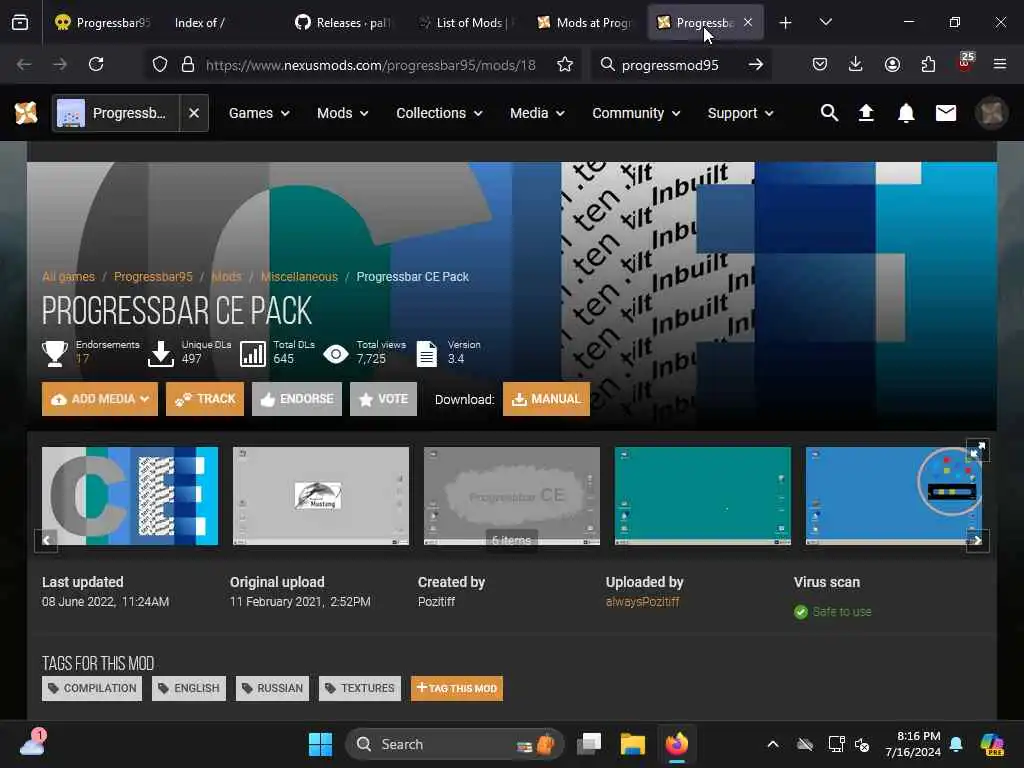The width and height of the screenshot is (1024, 768).
Task: Switch to the Progressbar95 skull tab
Action: [102, 23]
